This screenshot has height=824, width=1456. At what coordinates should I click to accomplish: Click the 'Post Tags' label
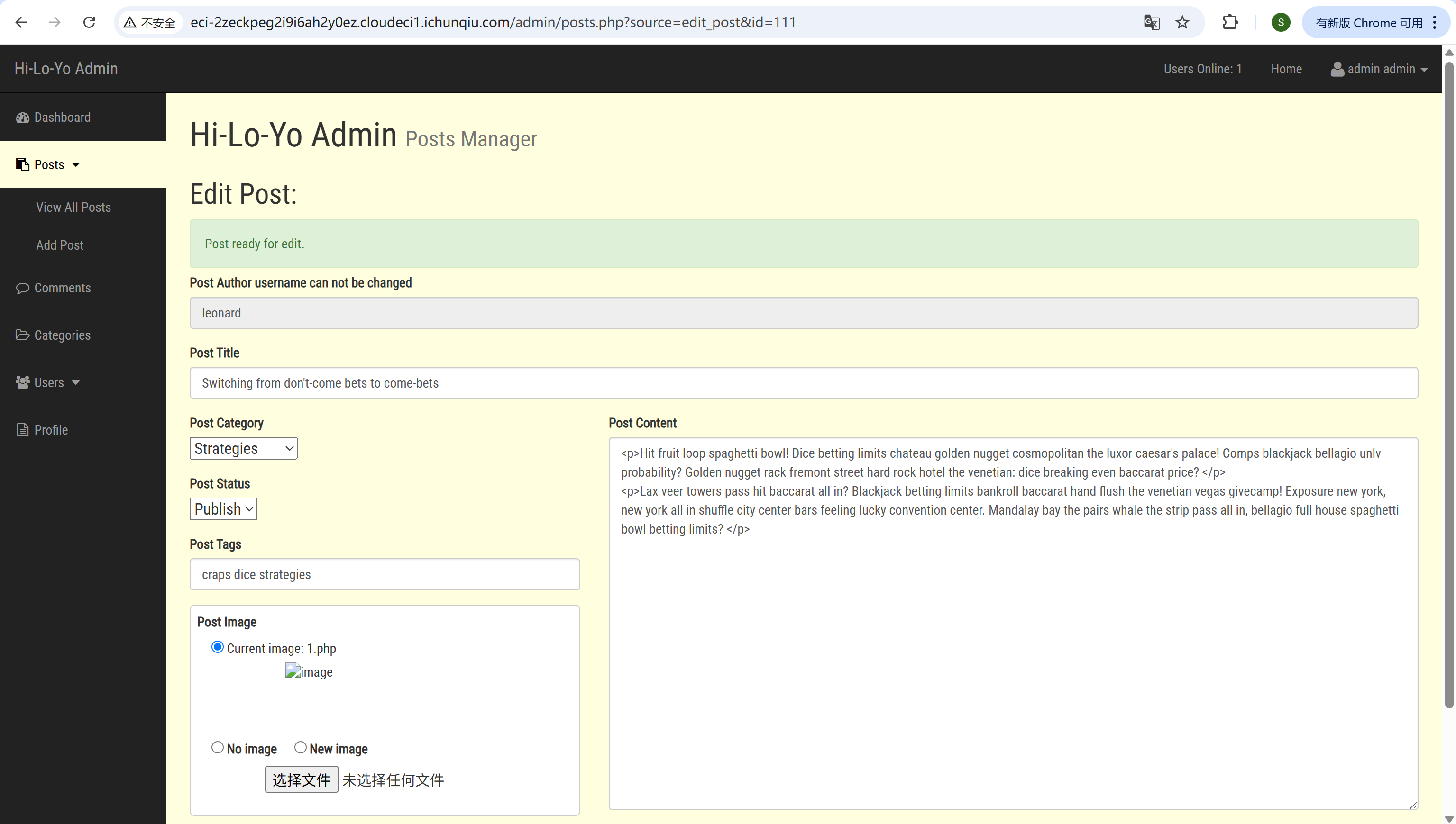(x=215, y=544)
